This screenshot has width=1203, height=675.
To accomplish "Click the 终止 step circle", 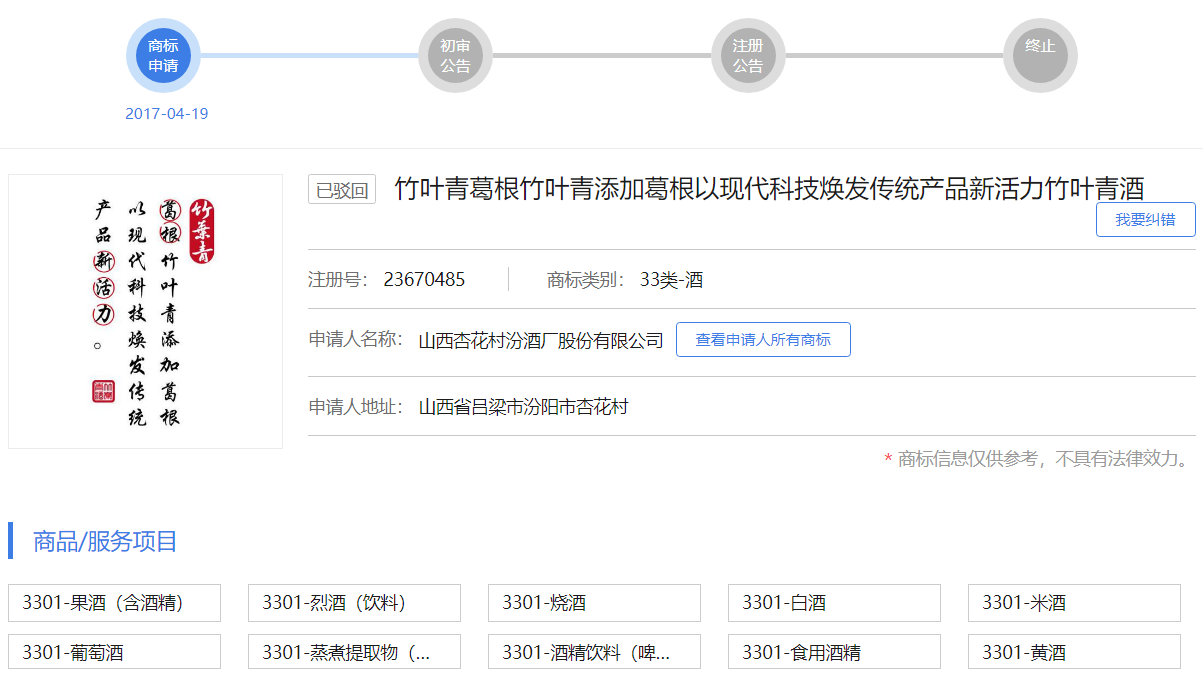I will pyautogui.click(x=1040, y=55).
